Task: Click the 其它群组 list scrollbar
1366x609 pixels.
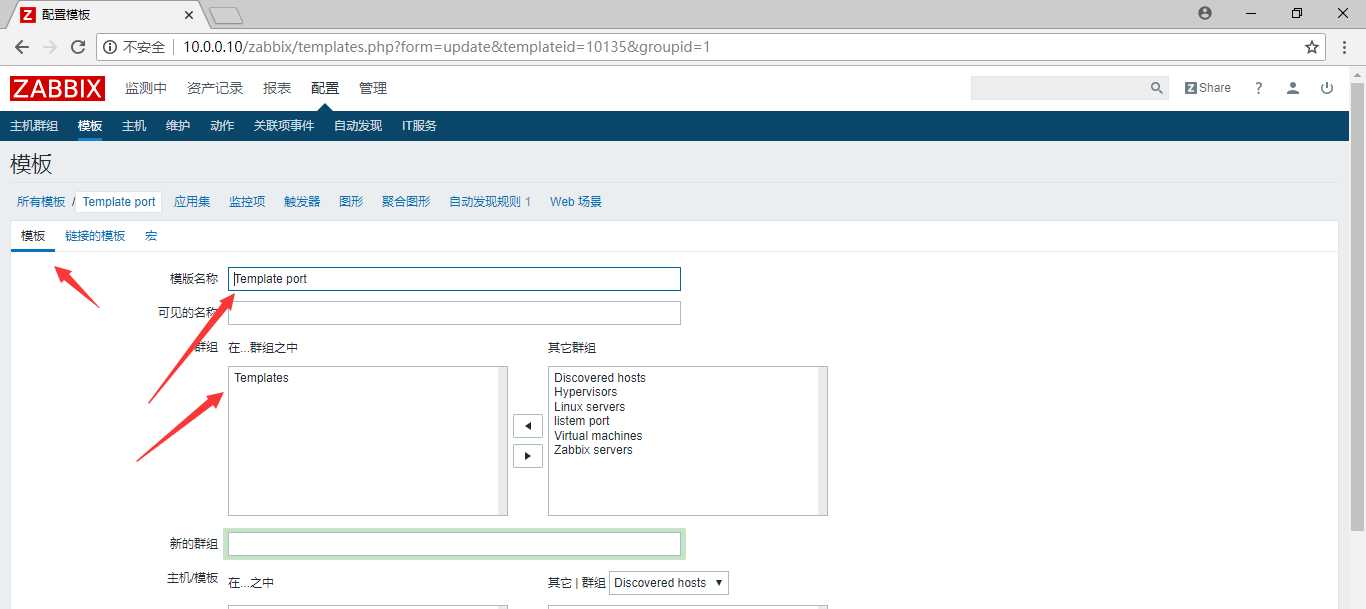Action: [822, 441]
